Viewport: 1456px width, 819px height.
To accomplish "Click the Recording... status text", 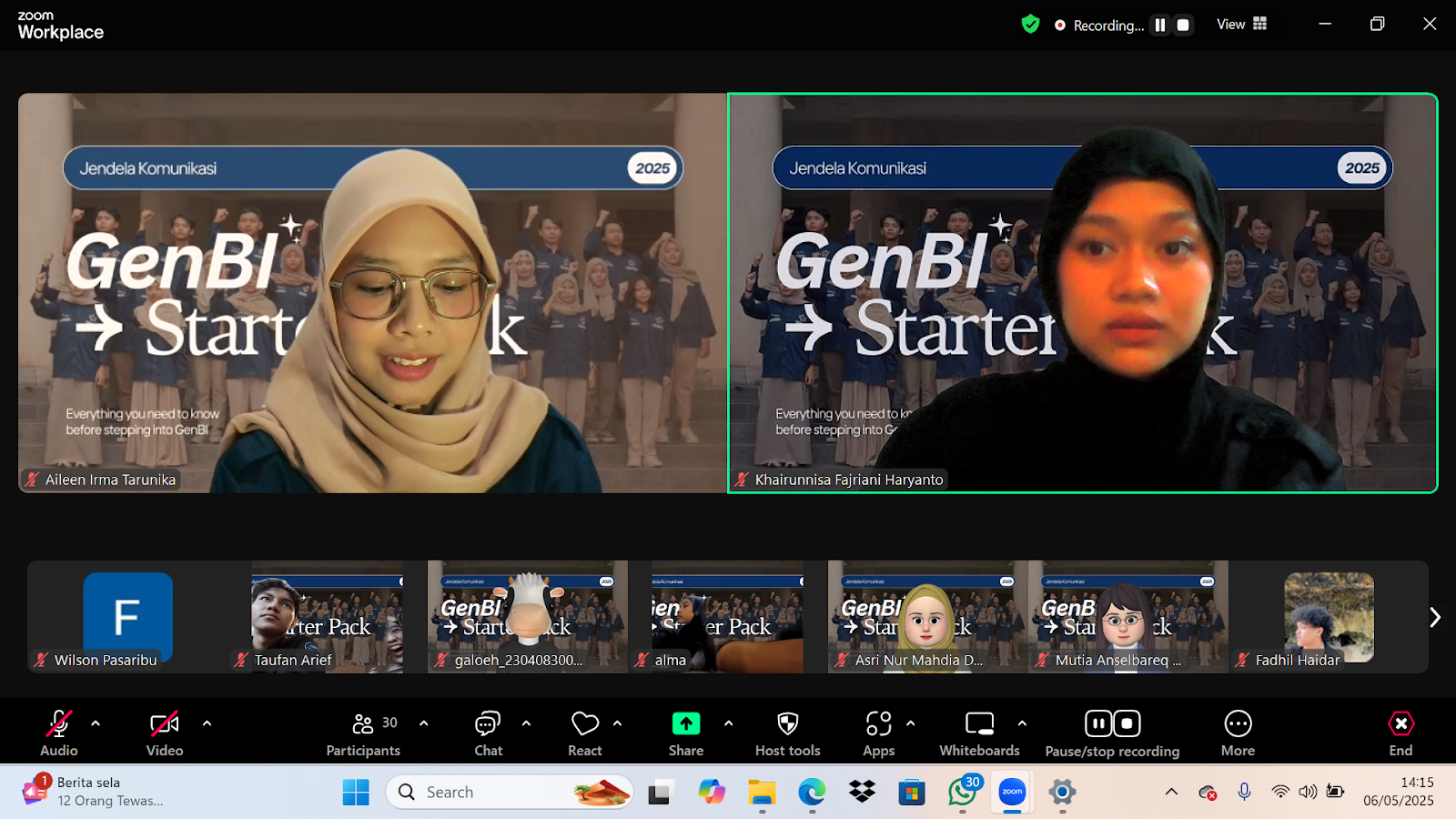I will [1108, 25].
